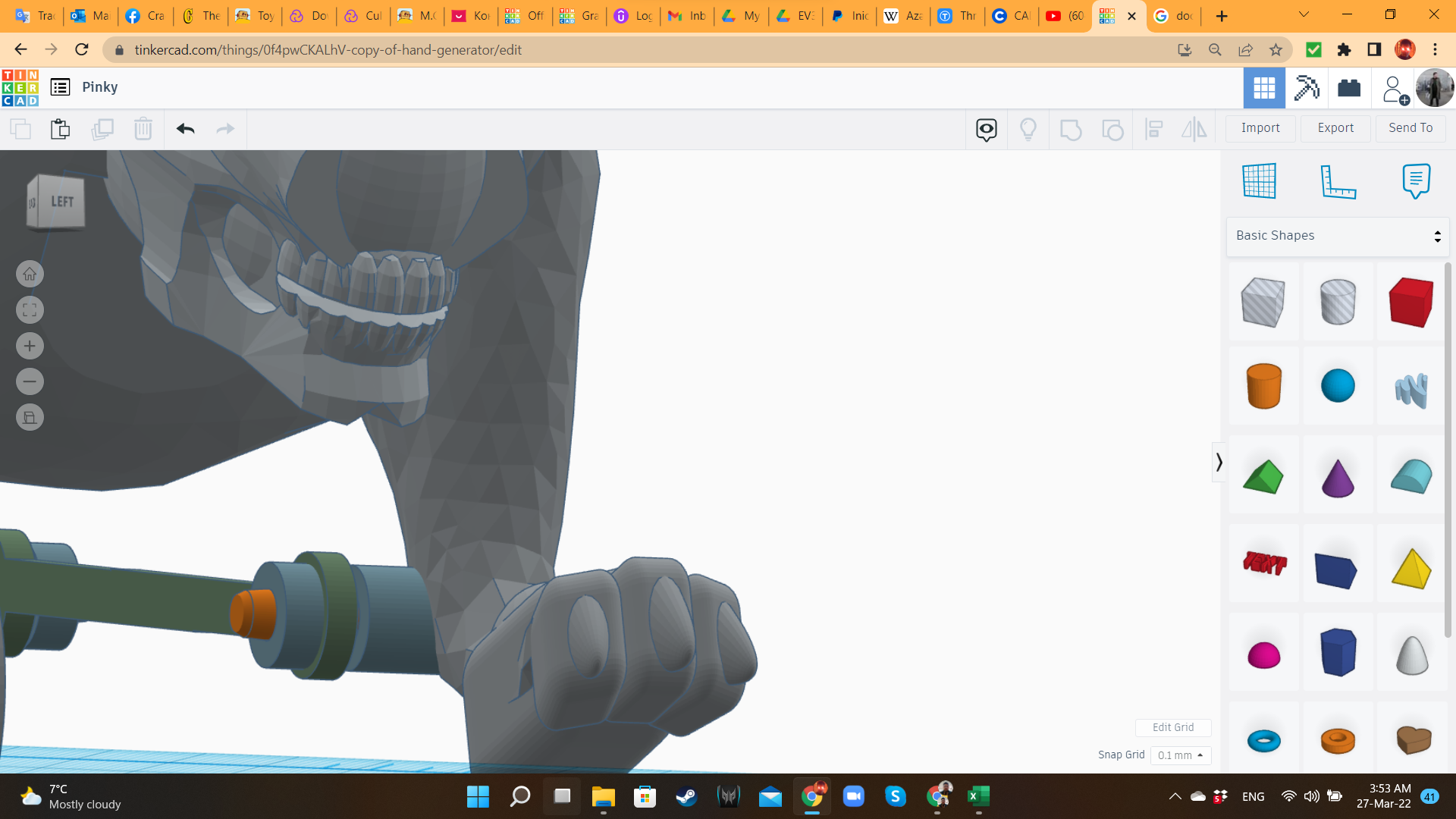The width and height of the screenshot is (1456, 819).
Task: Click Fit all in view icon
Action: 30,310
